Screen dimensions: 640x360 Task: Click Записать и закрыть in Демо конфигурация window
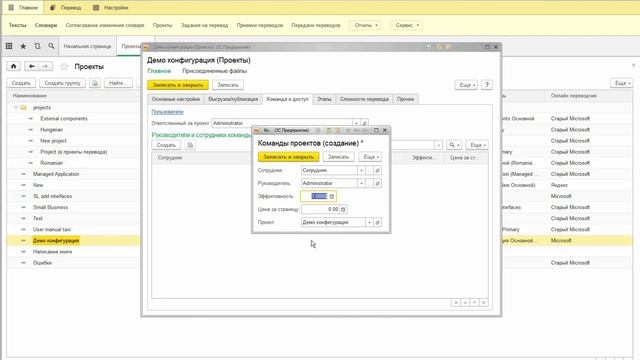pos(178,85)
